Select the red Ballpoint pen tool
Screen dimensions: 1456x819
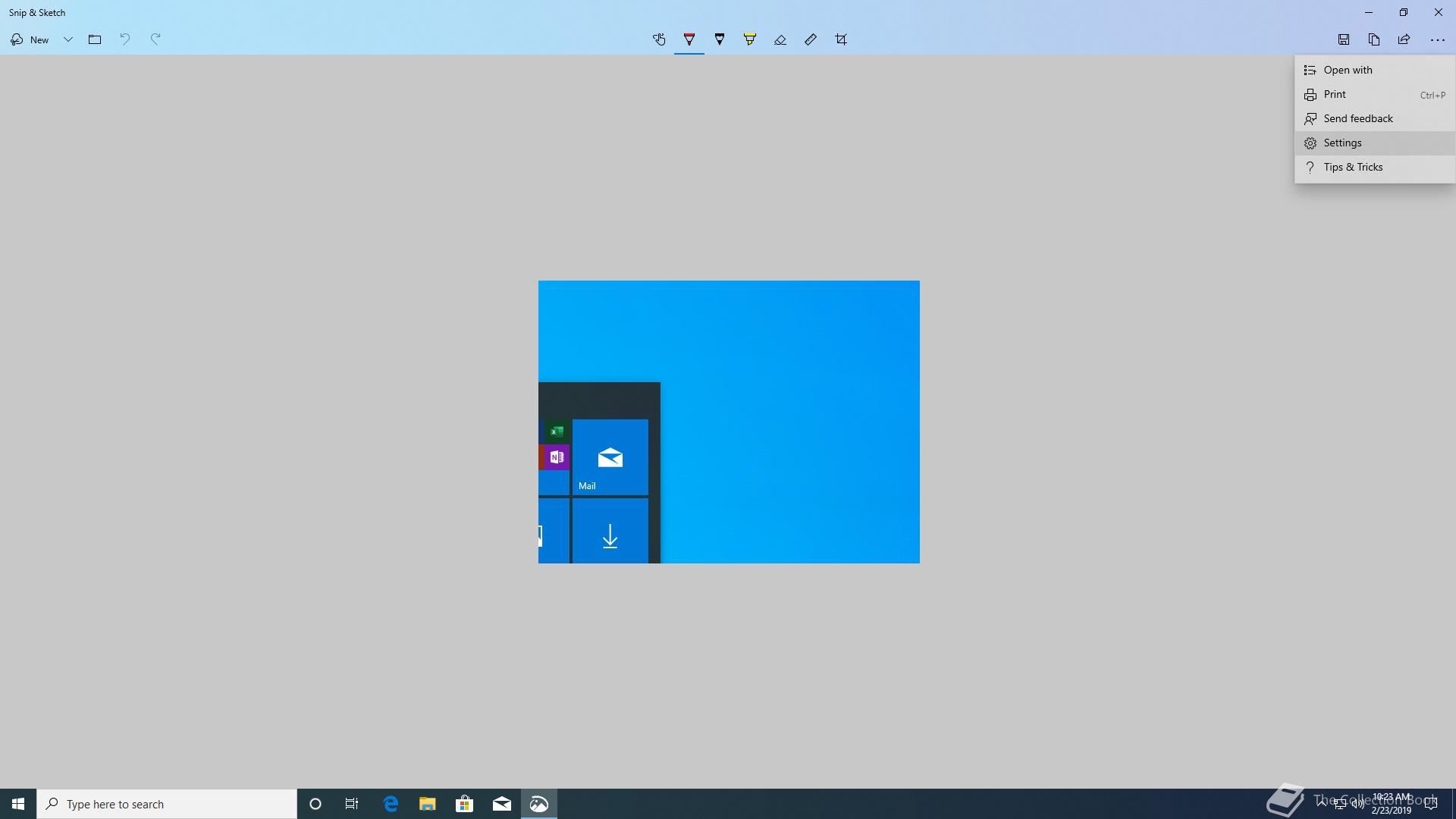click(689, 39)
